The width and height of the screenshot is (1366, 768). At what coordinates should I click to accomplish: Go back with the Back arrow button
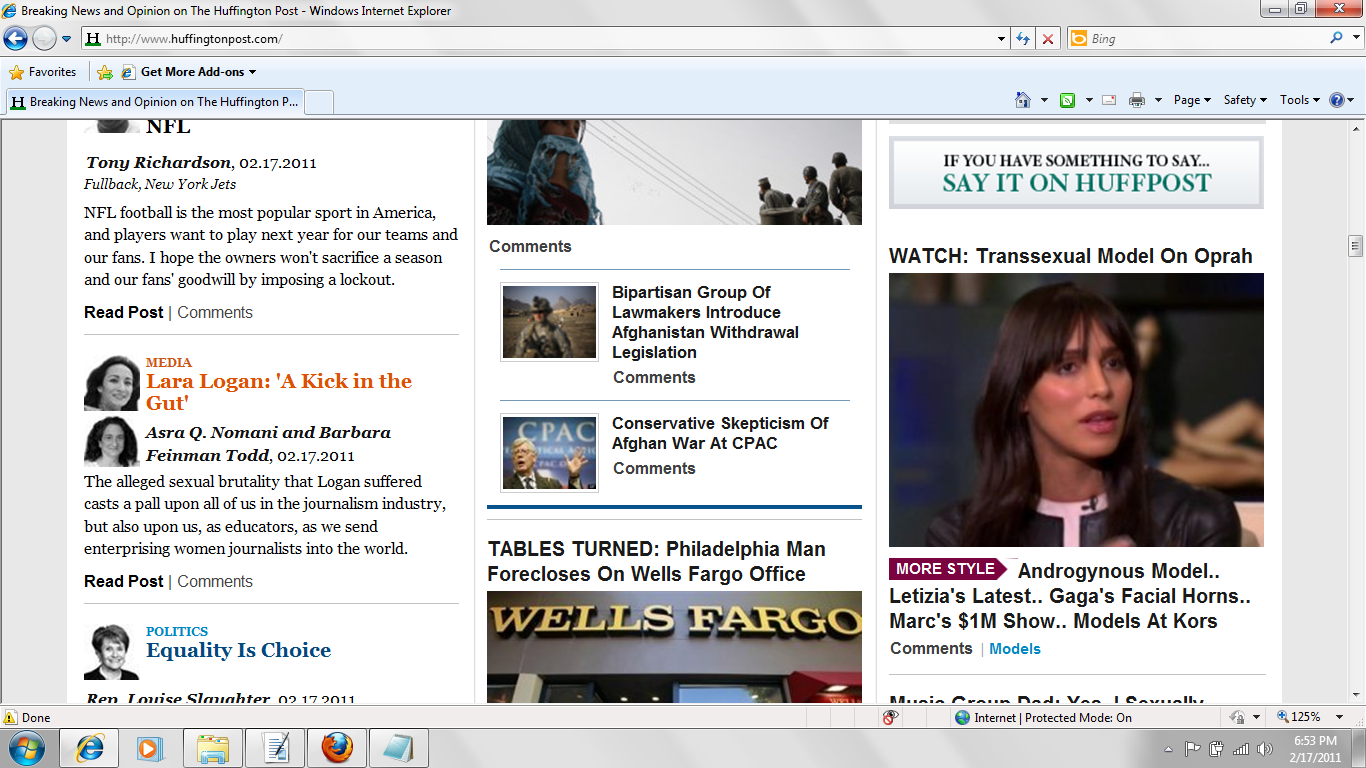16,39
